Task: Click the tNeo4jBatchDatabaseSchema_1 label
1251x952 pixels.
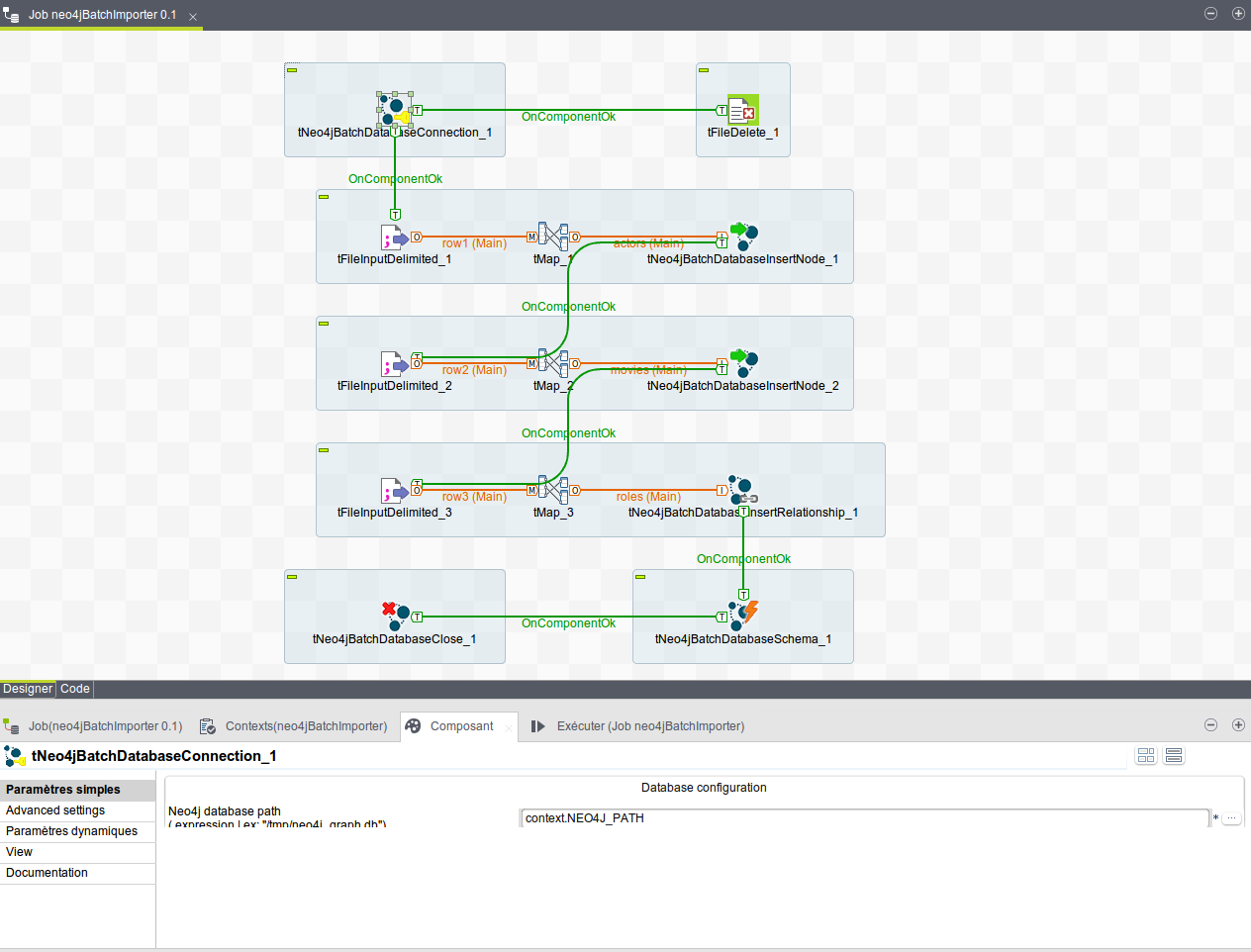Action: (x=743, y=639)
